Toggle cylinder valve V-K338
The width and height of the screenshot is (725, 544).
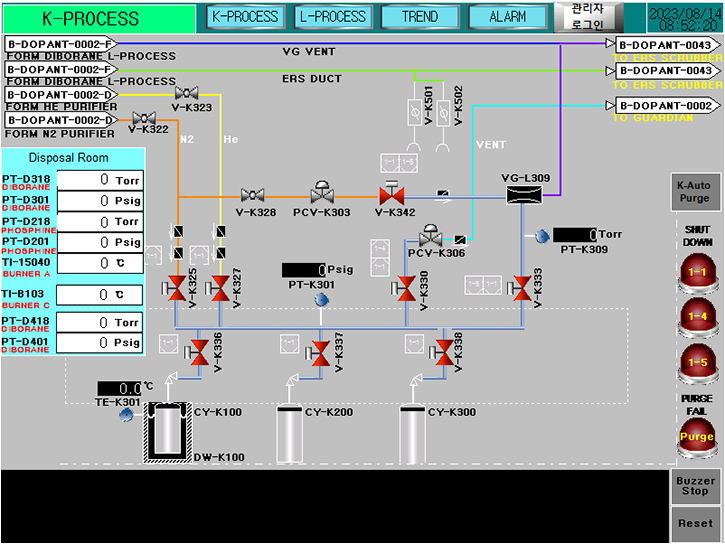[x=441, y=353]
